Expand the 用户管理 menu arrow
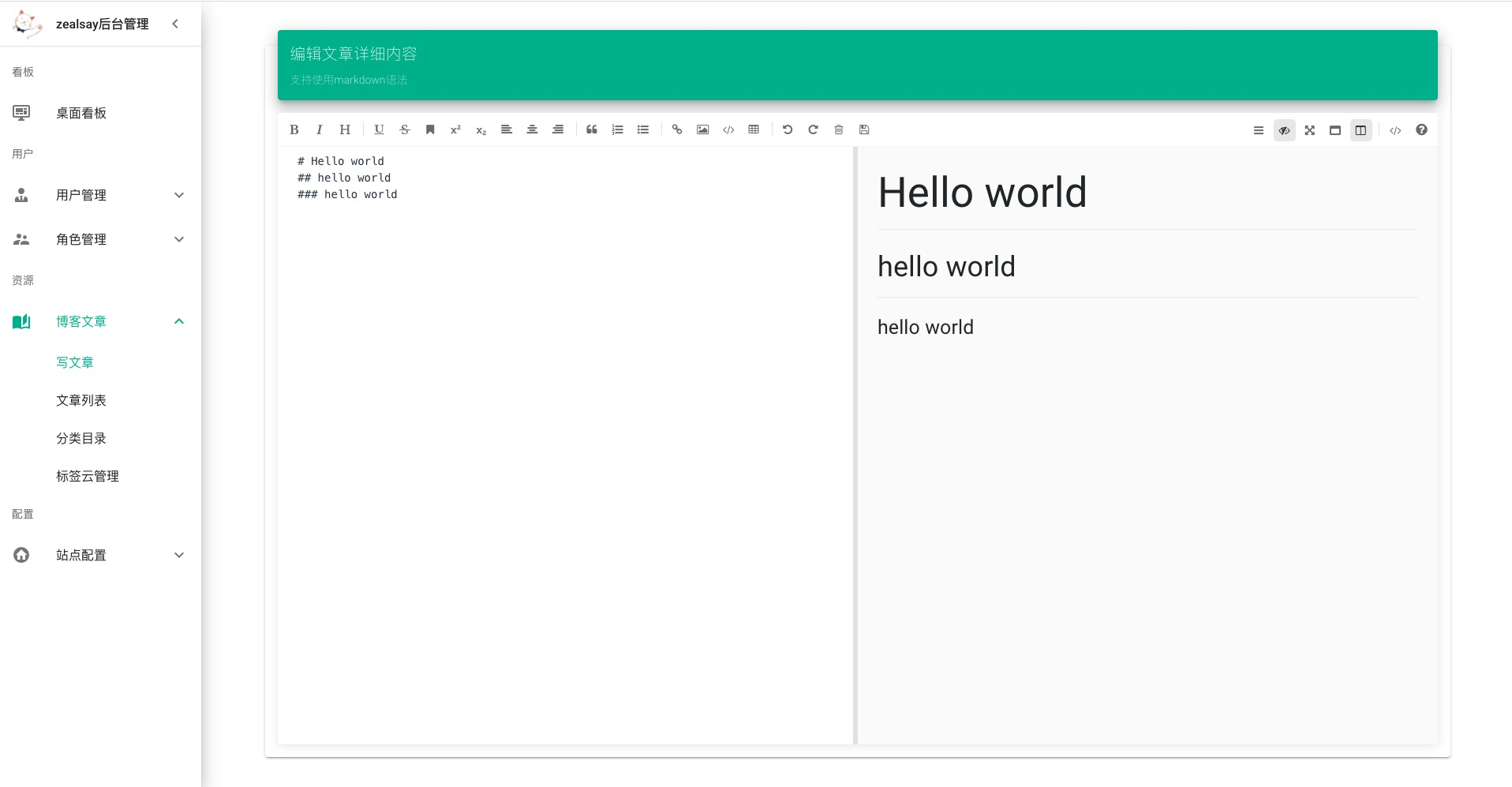The image size is (1512, 787). click(179, 195)
